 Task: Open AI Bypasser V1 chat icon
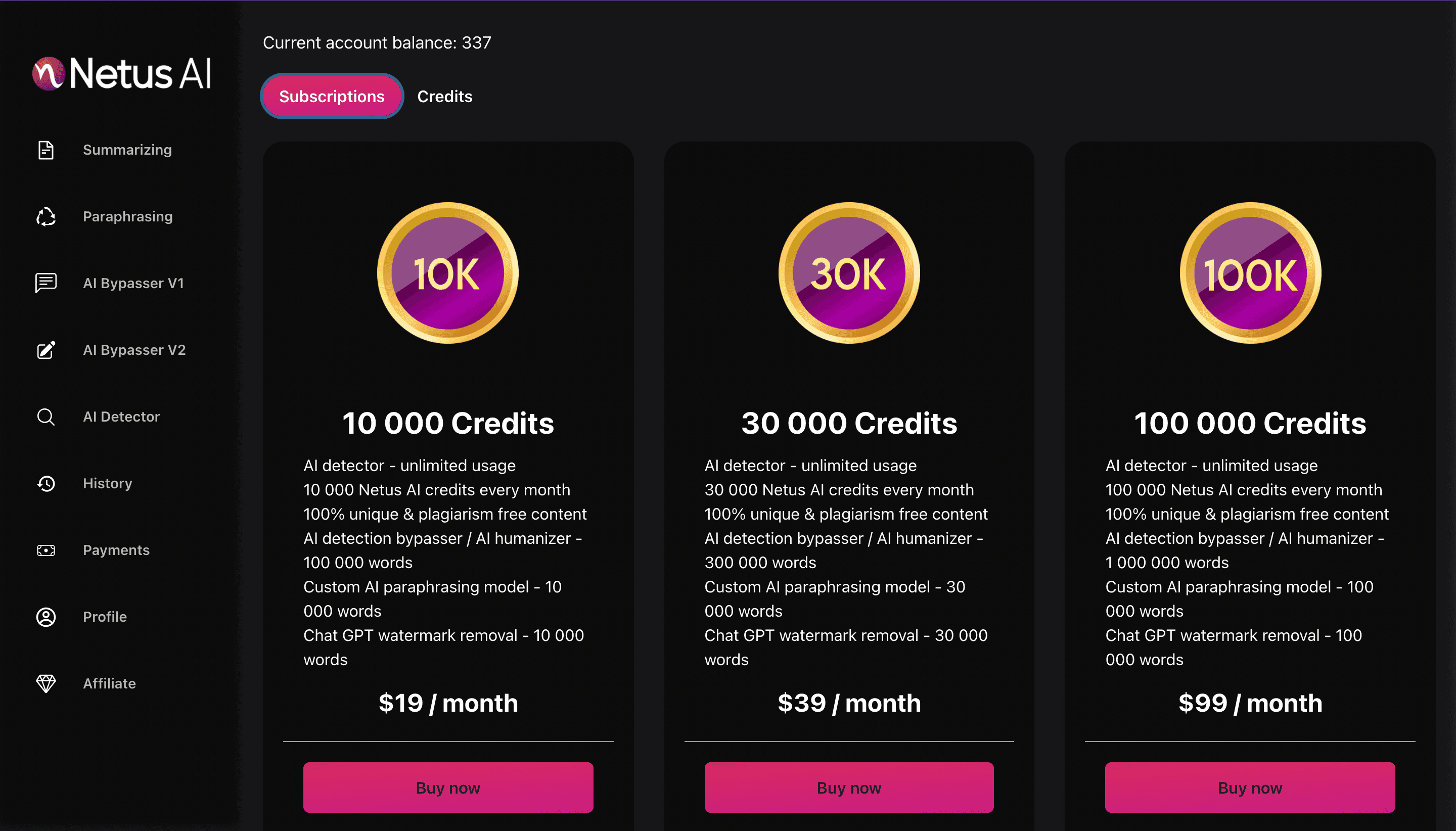pos(45,283)
